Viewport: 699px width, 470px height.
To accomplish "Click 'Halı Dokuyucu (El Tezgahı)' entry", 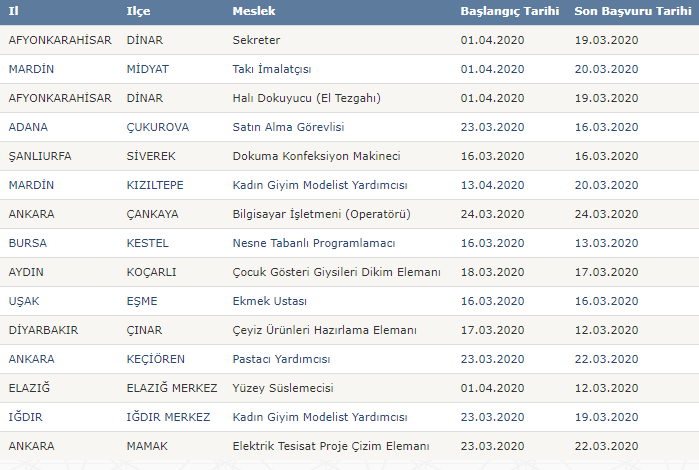I will 306,98.
